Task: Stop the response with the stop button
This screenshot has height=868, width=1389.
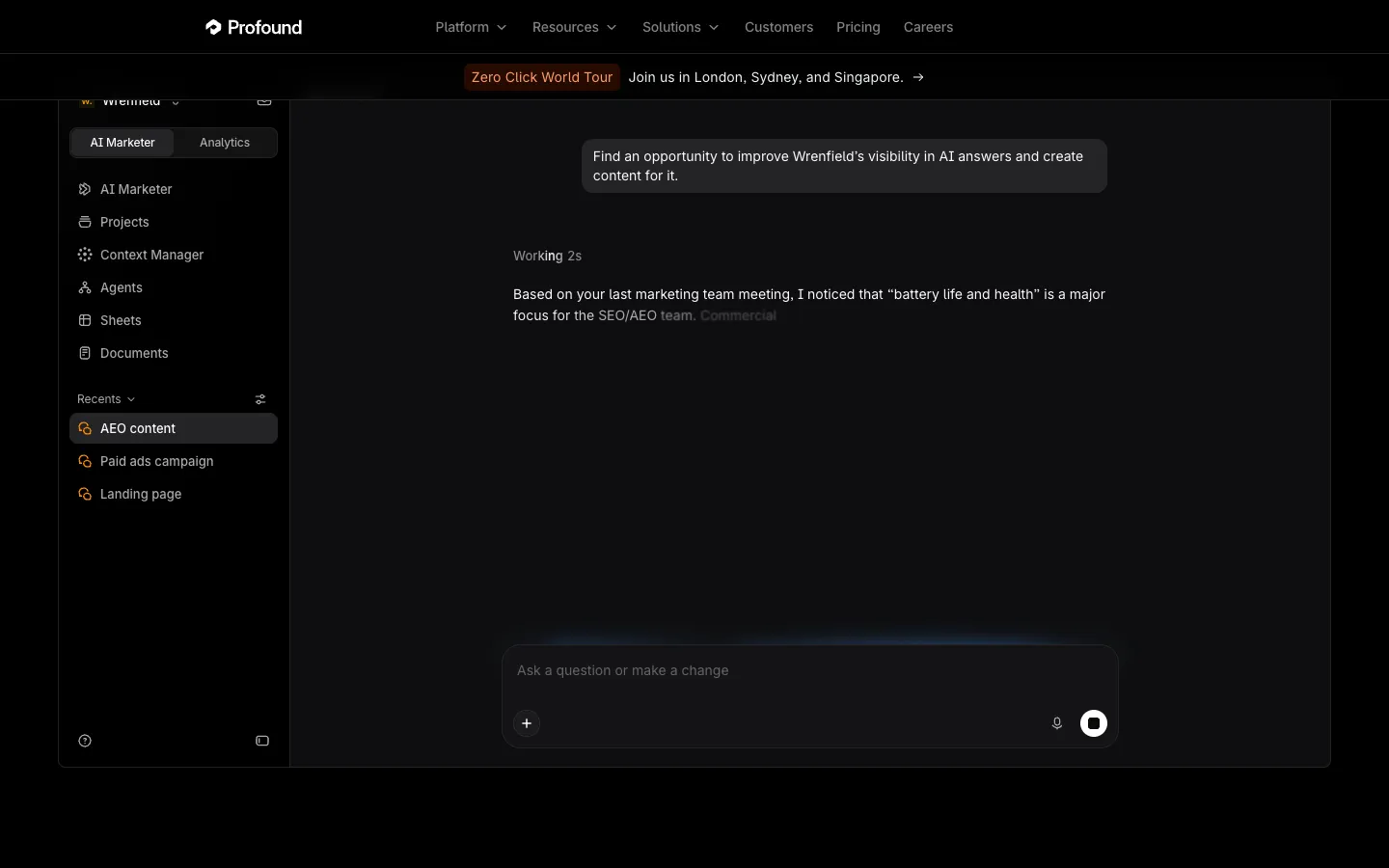Action: point(1094,723)
